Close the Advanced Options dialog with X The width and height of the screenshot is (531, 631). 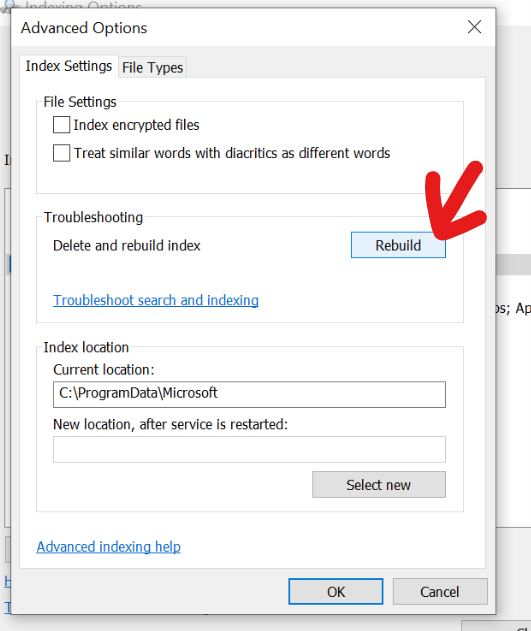tap(474, 27)
